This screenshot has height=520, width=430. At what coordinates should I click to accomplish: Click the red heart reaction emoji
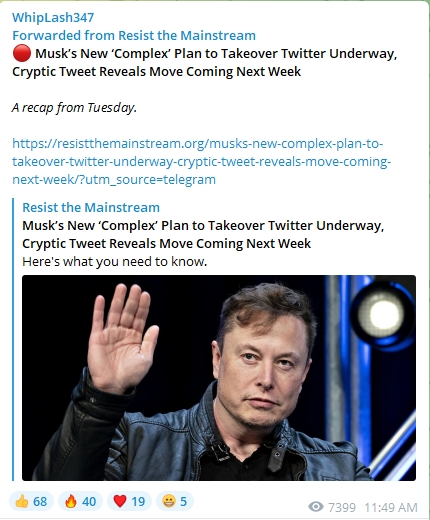(x=120, y=501)
